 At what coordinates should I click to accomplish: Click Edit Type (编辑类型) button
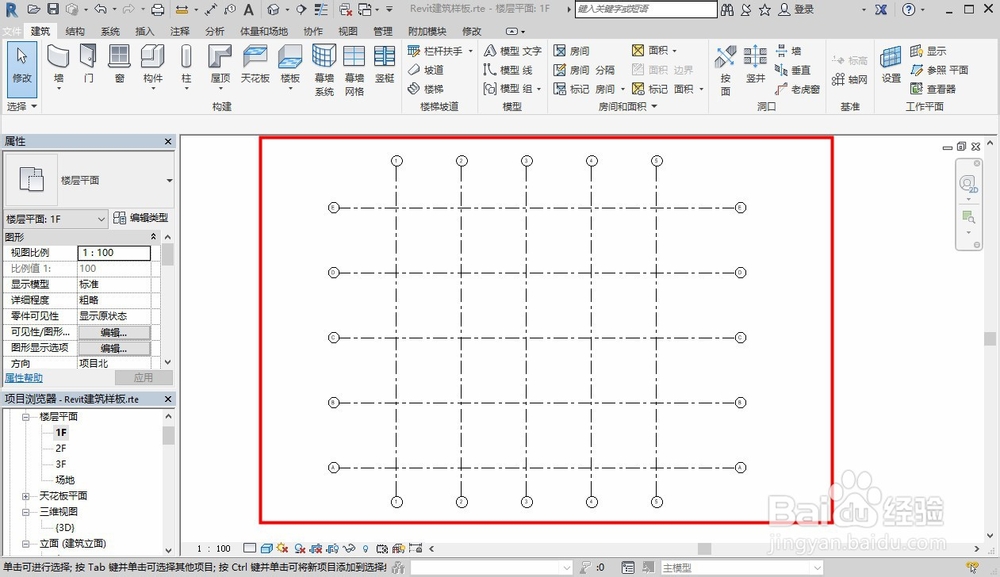pyautogui.click(x=141, y=218)
